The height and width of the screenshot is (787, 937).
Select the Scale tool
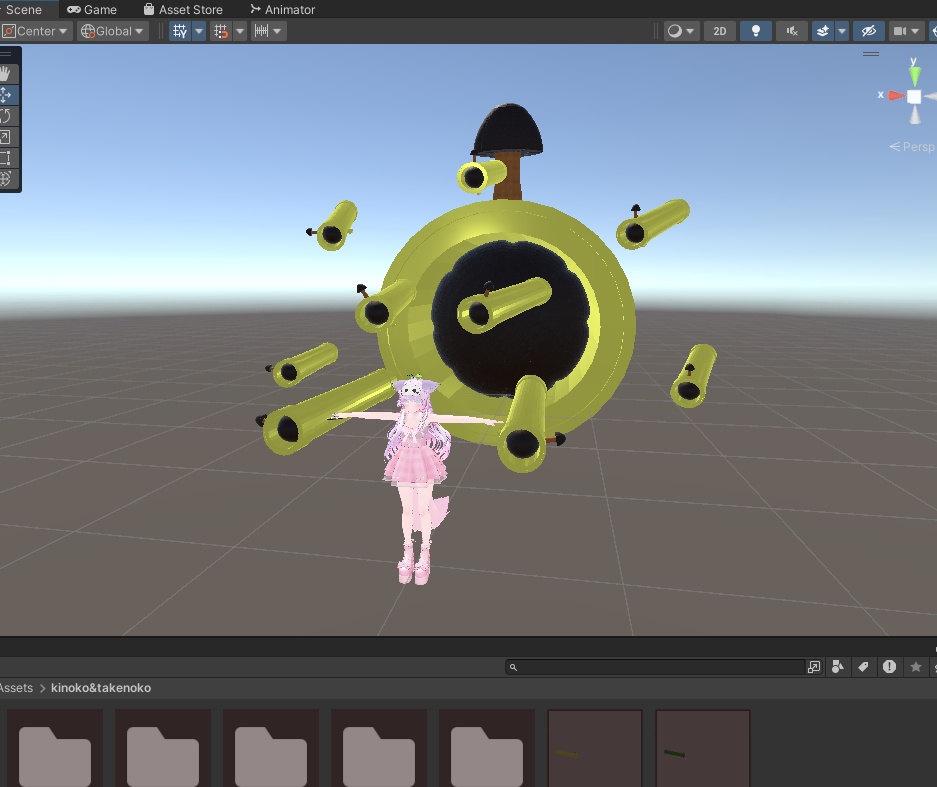pos(10,137)
